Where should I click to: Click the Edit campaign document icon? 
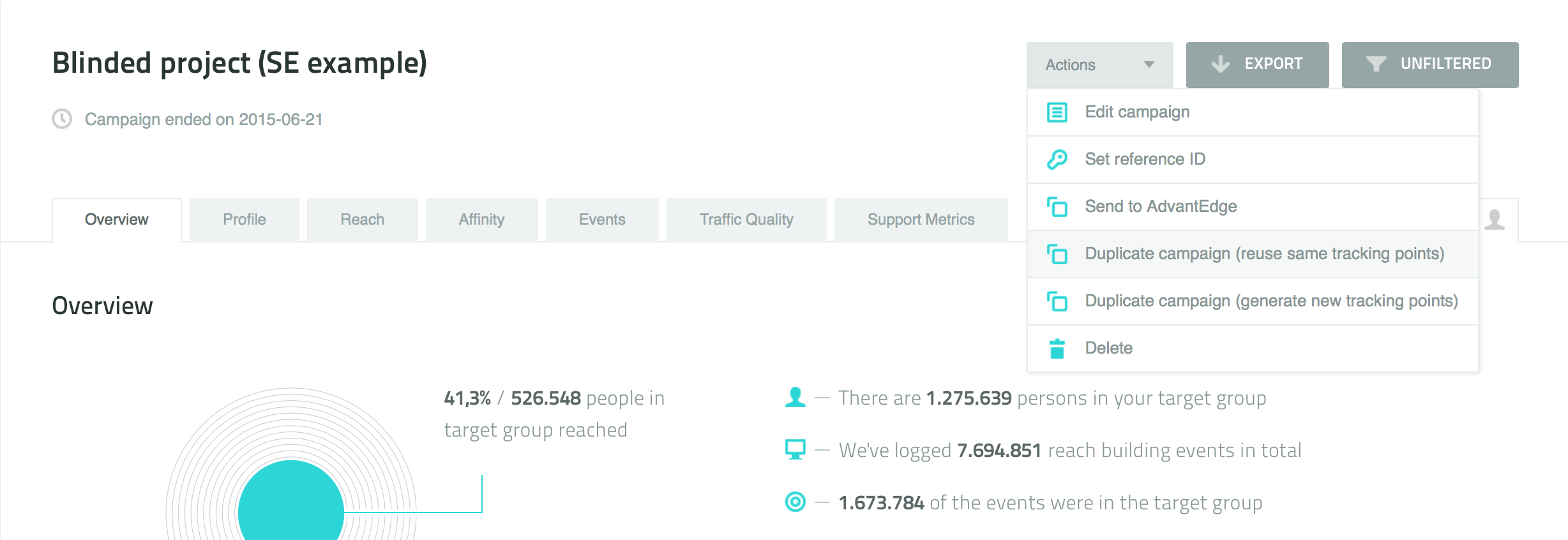pos(1057,112)
